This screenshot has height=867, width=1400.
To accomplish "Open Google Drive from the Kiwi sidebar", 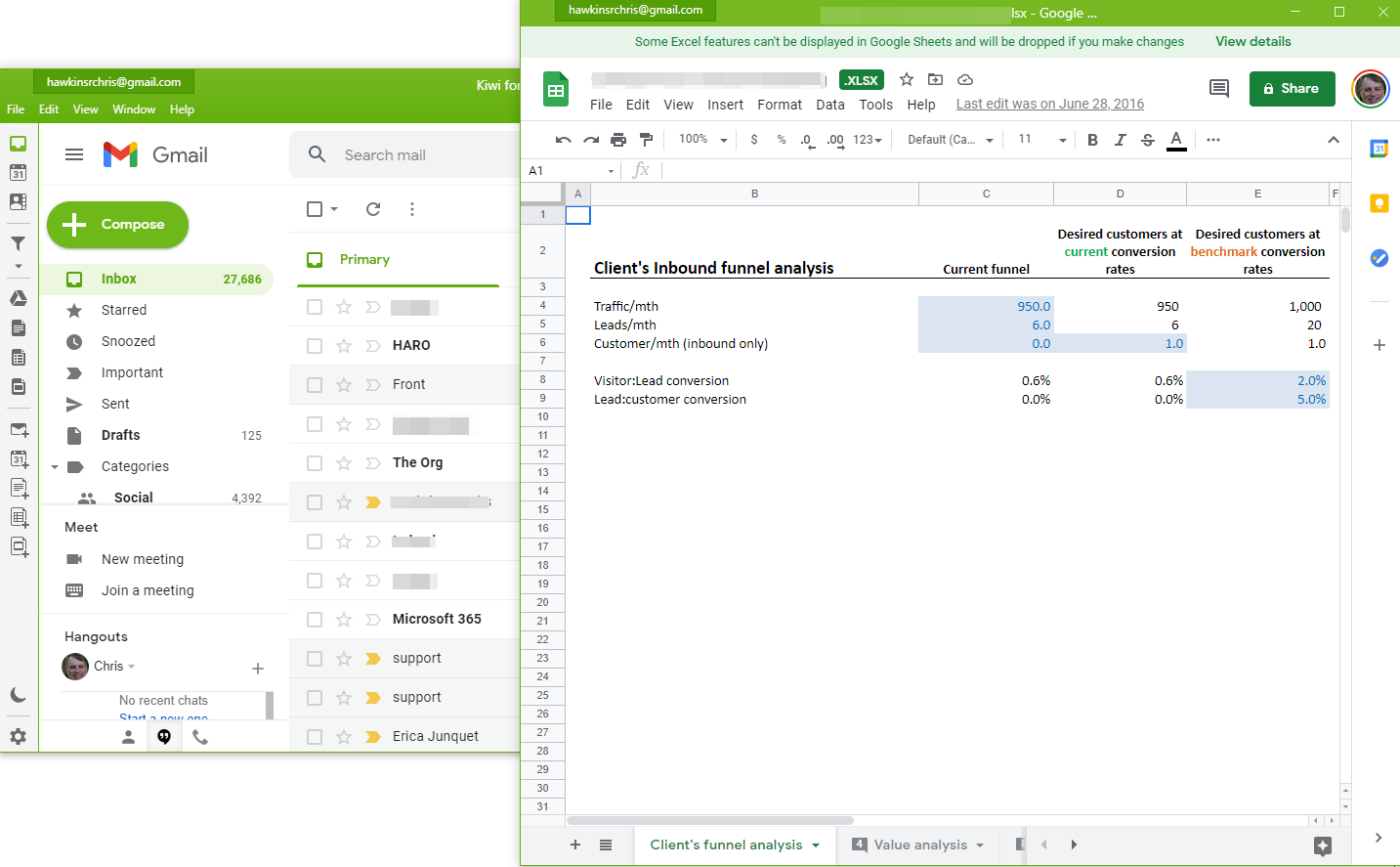I will (18, 298).
